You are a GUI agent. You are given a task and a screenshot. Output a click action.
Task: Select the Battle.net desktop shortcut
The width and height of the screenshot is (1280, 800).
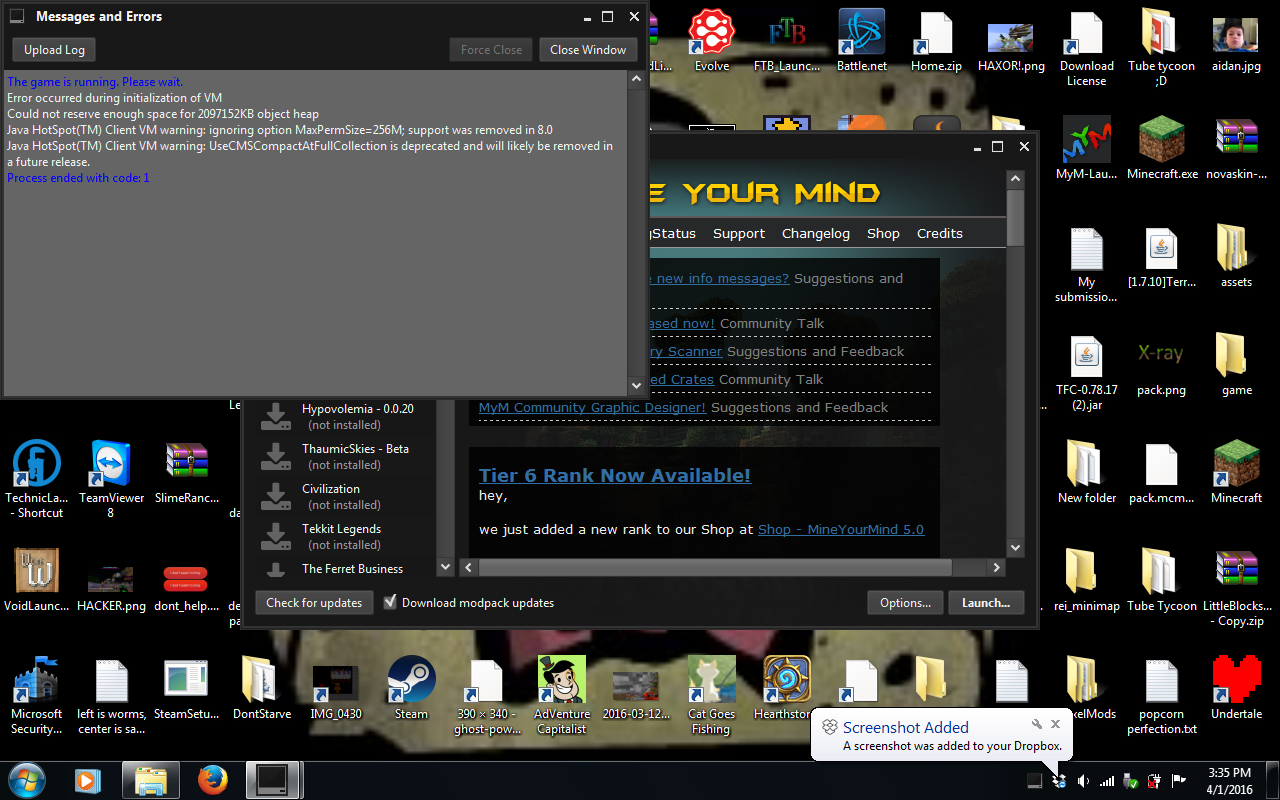click(862, 40)
